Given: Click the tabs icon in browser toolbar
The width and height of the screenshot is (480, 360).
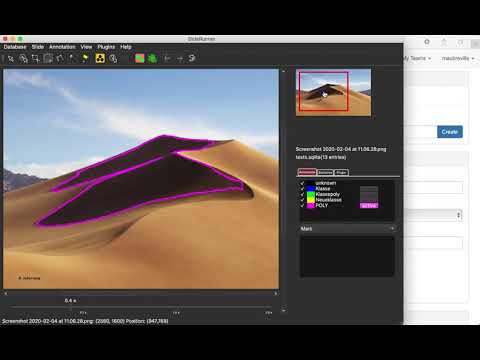Looking at the screenshot, I should pyautogui.click(x=460, y=42).
